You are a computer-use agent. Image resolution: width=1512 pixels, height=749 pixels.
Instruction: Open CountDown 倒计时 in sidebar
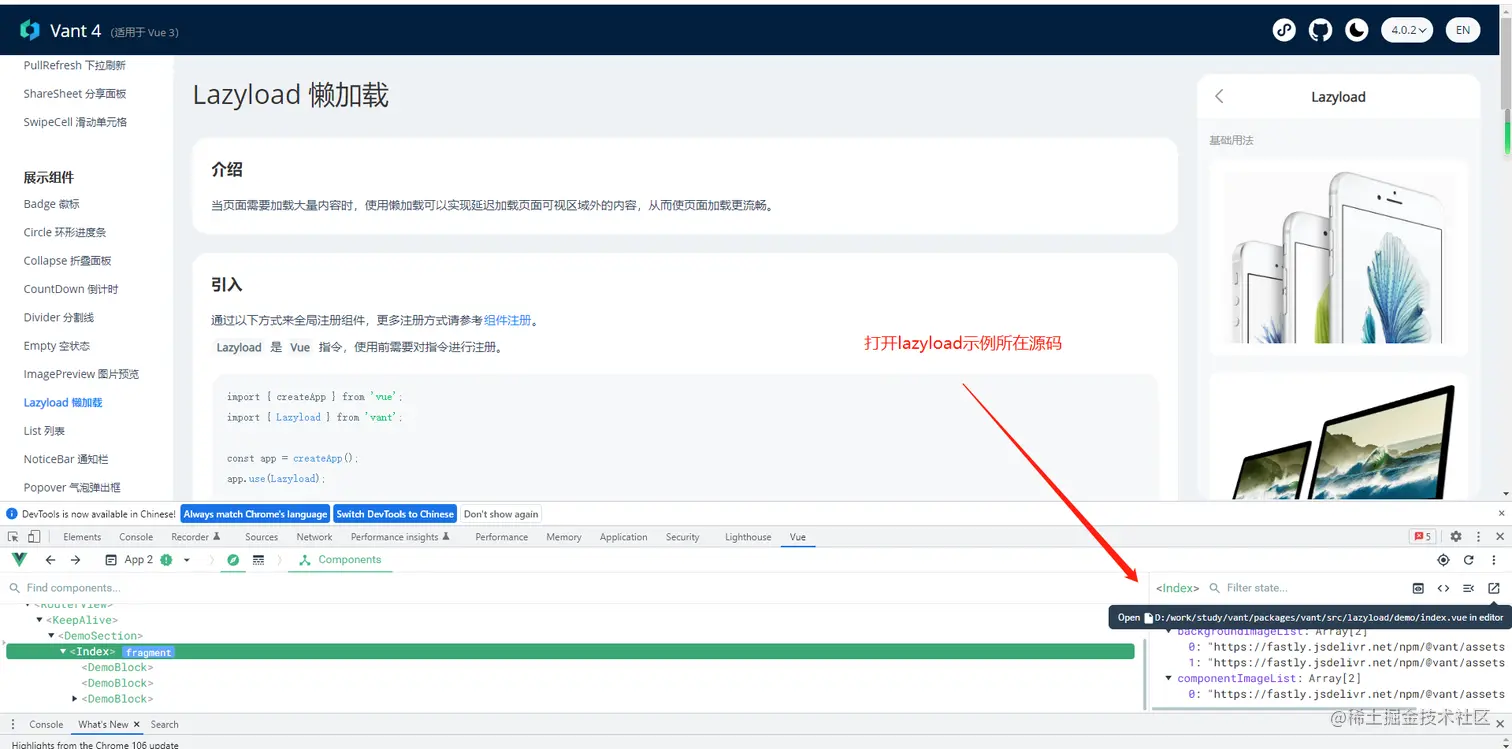(71, 289)
